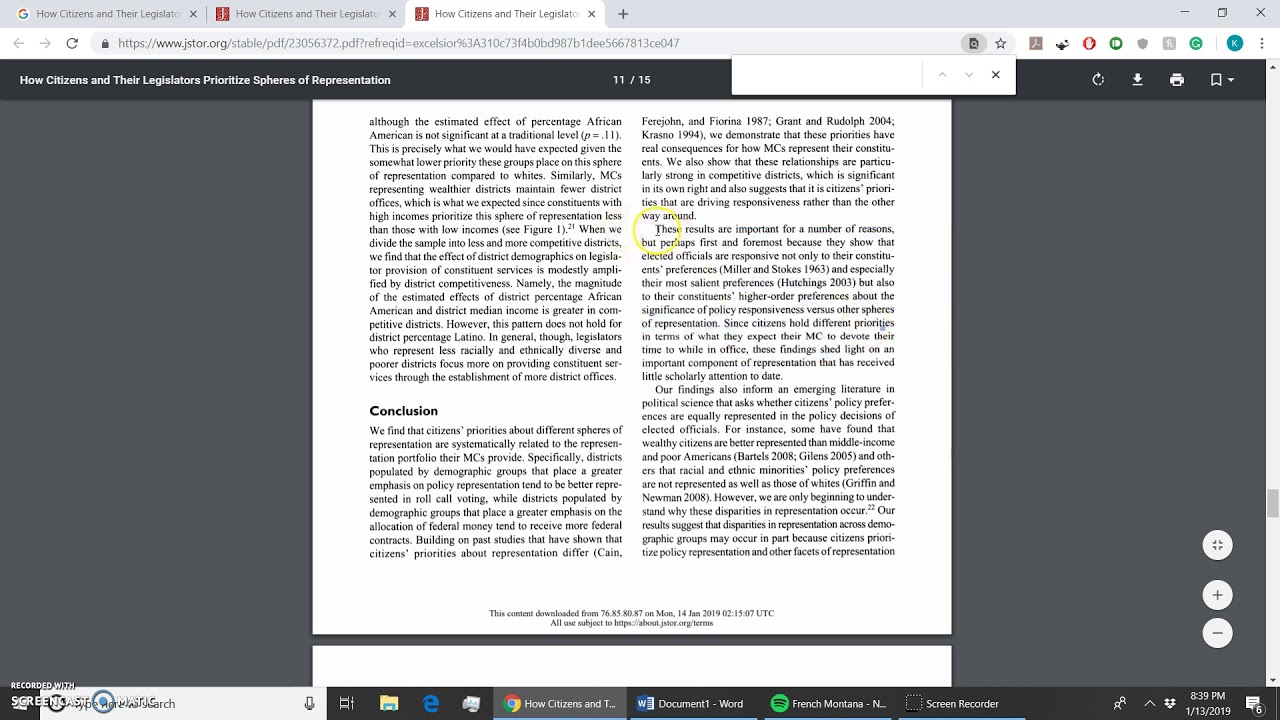1280x720 pixels.
Task: Go back in browser history
Action: pos(18,43)
